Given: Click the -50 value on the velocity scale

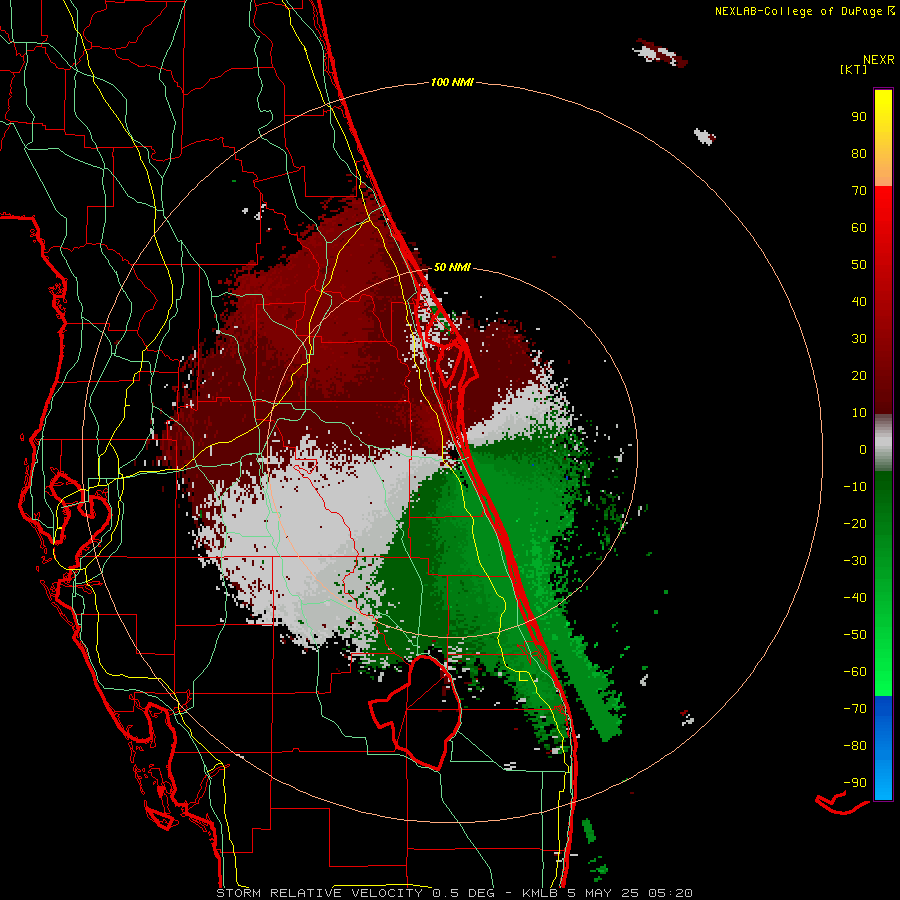Looking at the screenshot, I should point(855,634).
